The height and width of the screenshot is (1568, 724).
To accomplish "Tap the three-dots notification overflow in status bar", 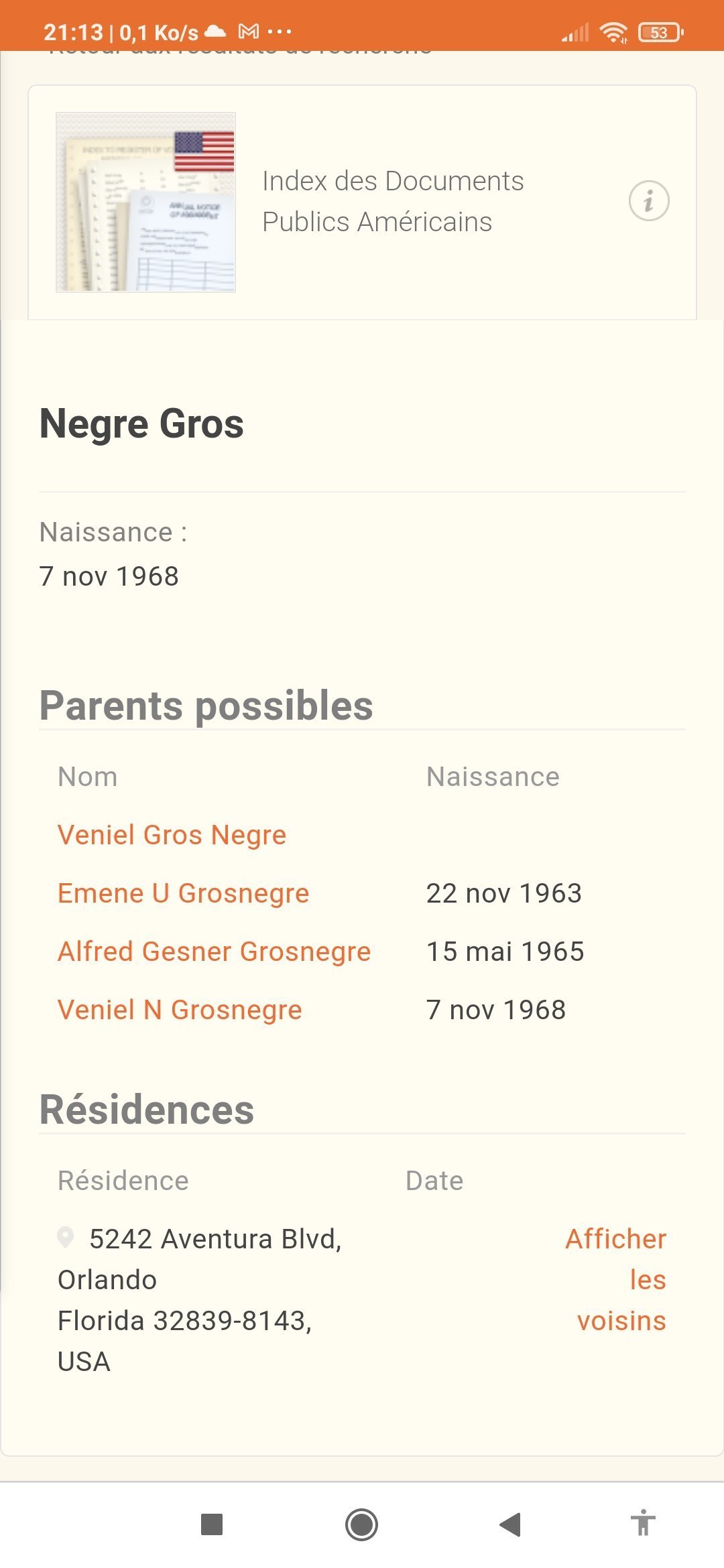I will coord(280,31).
